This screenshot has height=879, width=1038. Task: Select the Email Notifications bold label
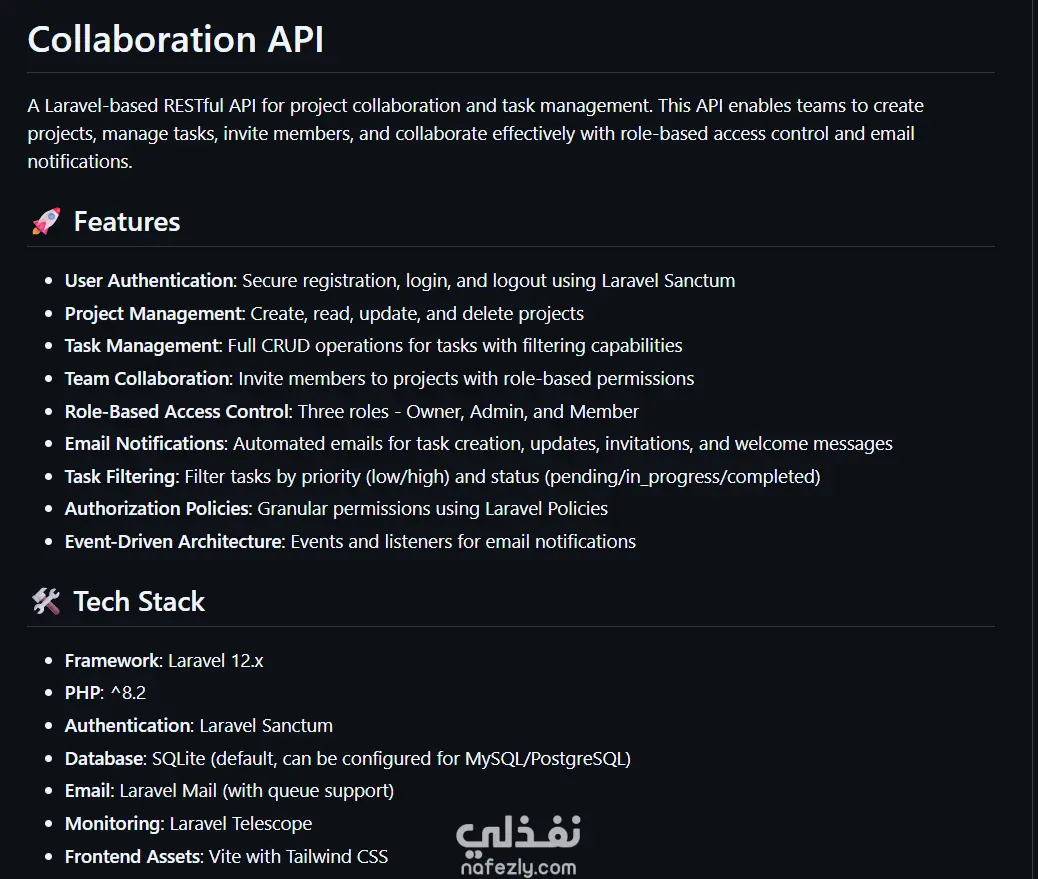(x=144, y=444)
